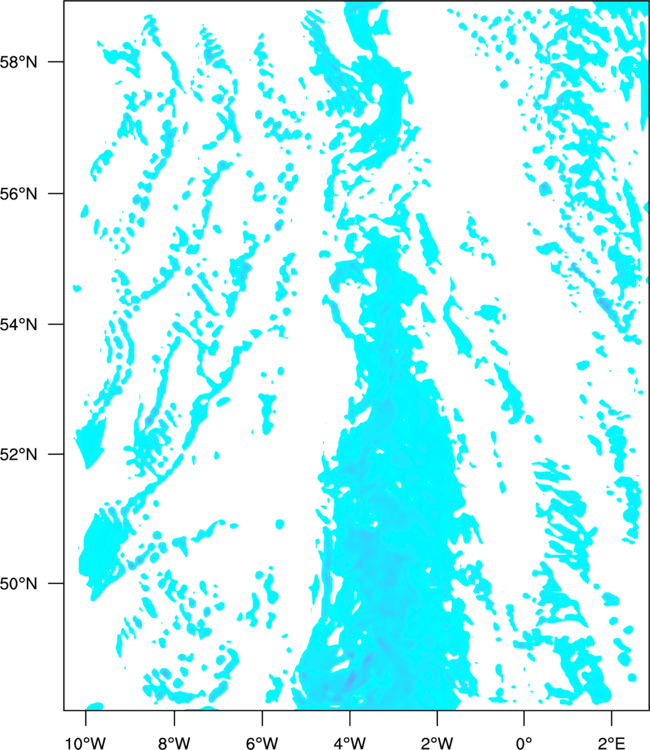This screenshot has height=750, width=650.
Task: Click the 0° longitude label
Action: [x=524, y=743]
